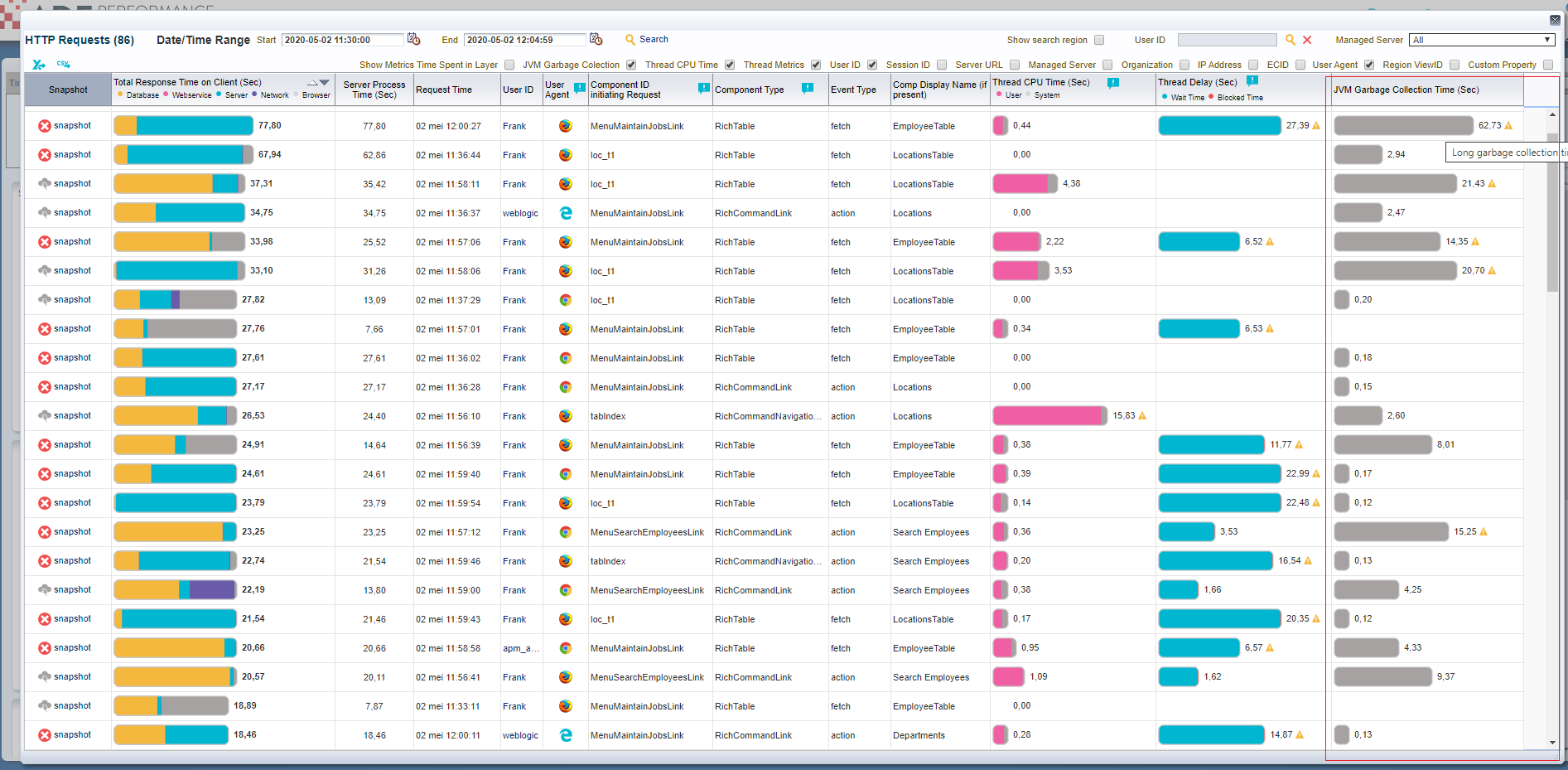The image size is (1568, 770).
Task: Click the info icon in Thread Delay header
Action: click(x=1252, y=81)
